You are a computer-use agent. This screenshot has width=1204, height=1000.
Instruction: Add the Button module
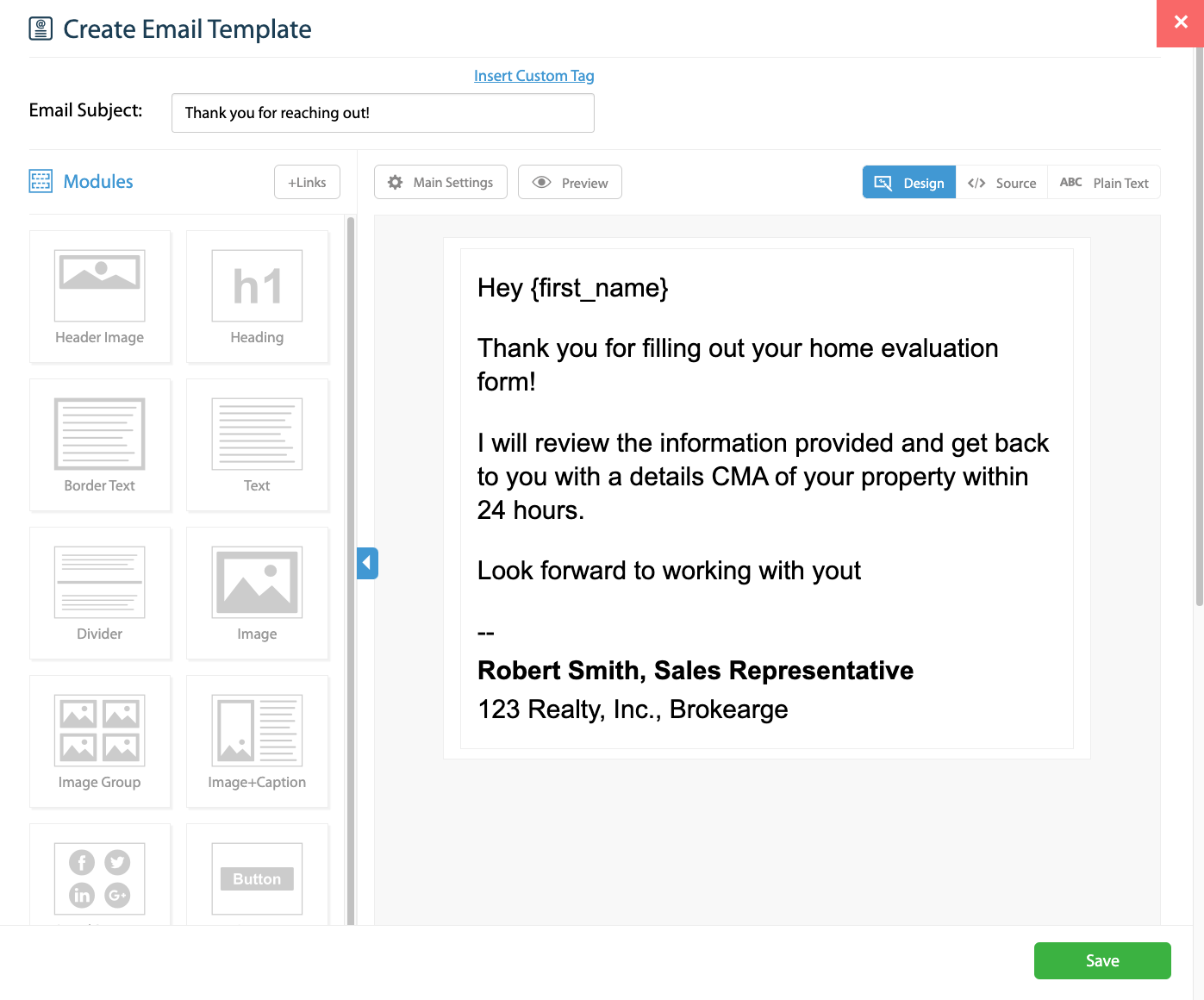257,875
